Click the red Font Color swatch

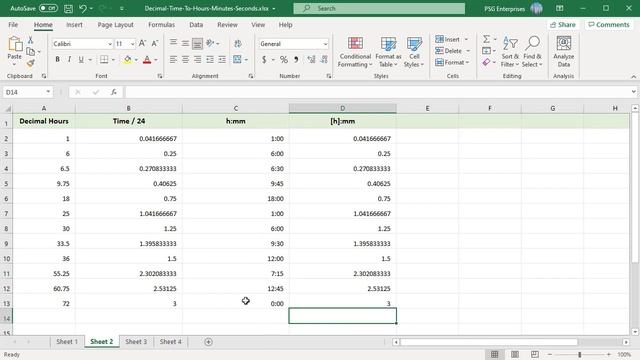(x=147, y=60)
